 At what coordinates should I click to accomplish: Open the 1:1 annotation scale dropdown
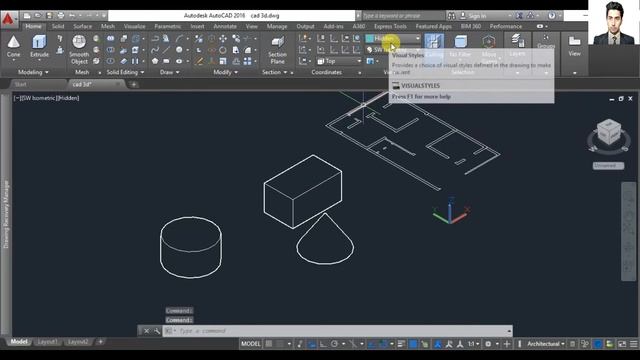tap(473, 344)
